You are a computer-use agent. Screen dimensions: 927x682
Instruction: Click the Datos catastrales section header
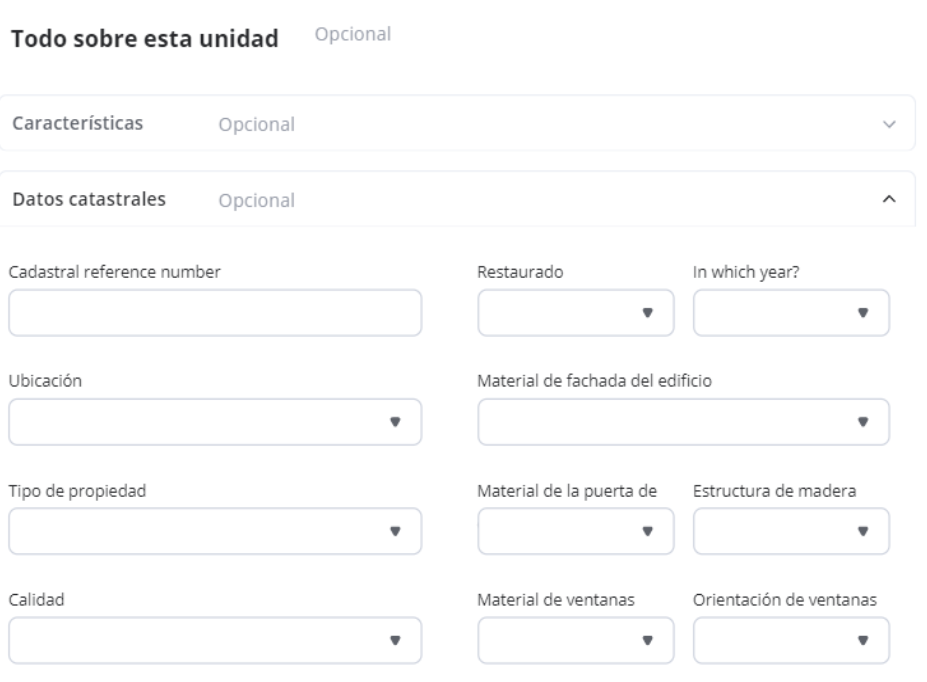click(89, 199)
